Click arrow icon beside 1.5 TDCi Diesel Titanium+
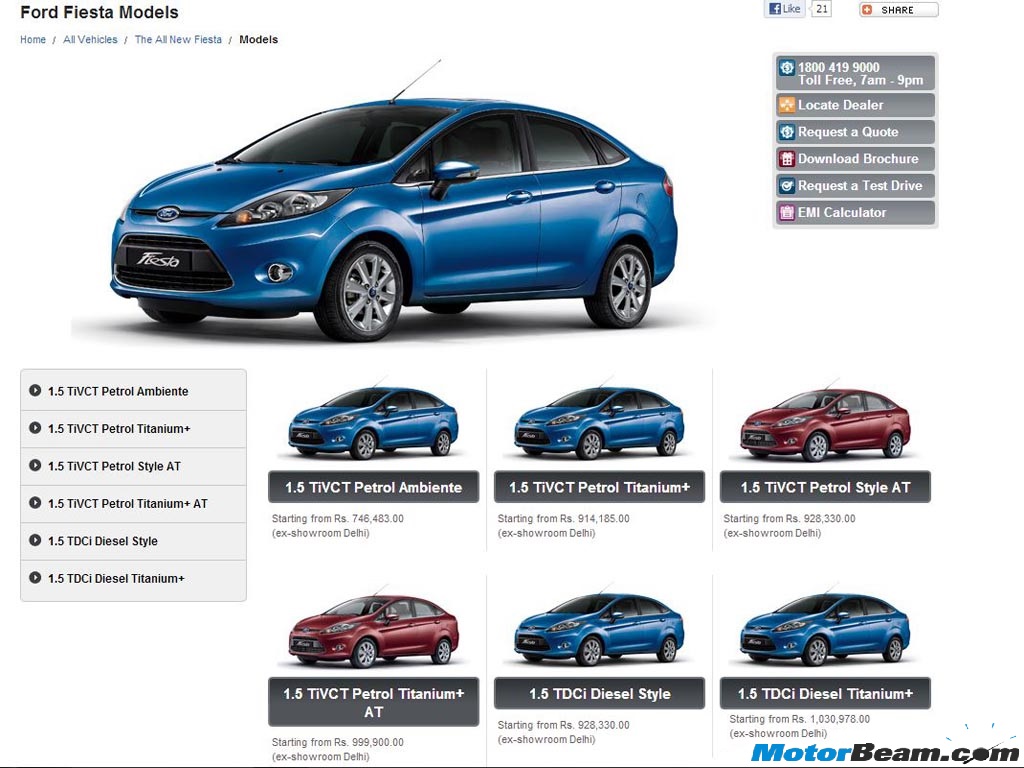1024x768 pixels. (x=35, y=577)
